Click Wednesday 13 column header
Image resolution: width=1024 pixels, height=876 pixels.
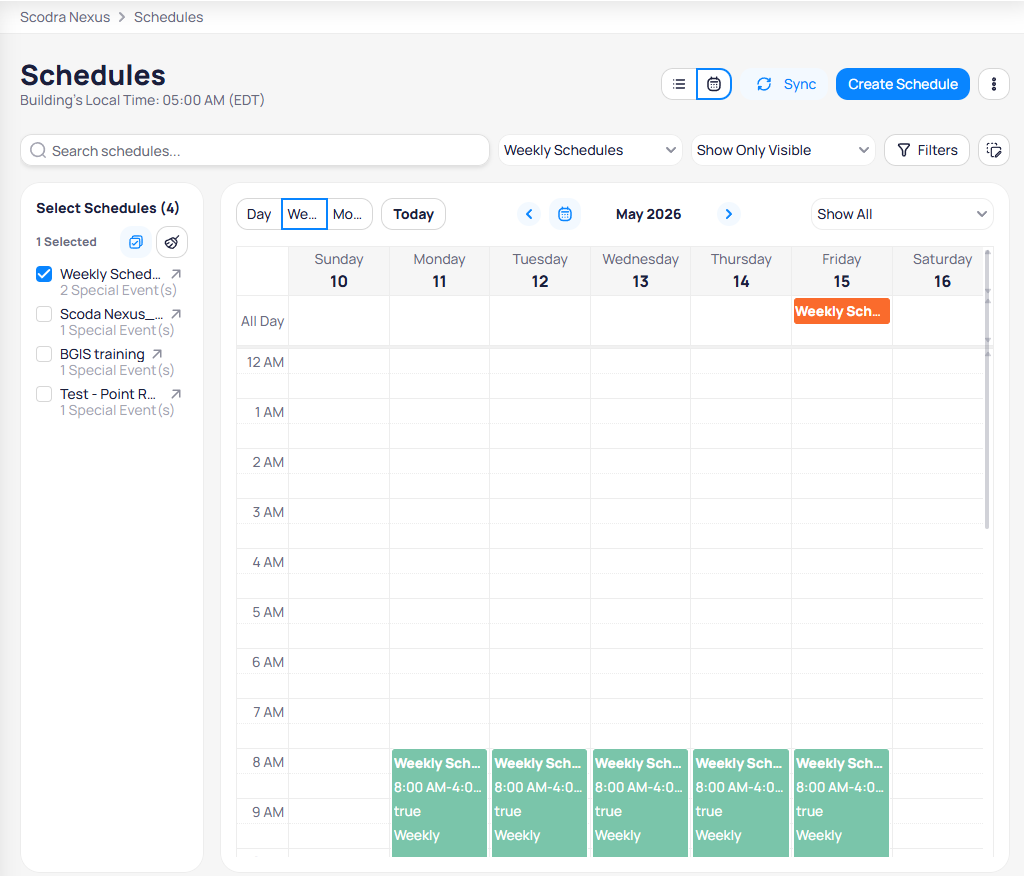coord(641,270)
